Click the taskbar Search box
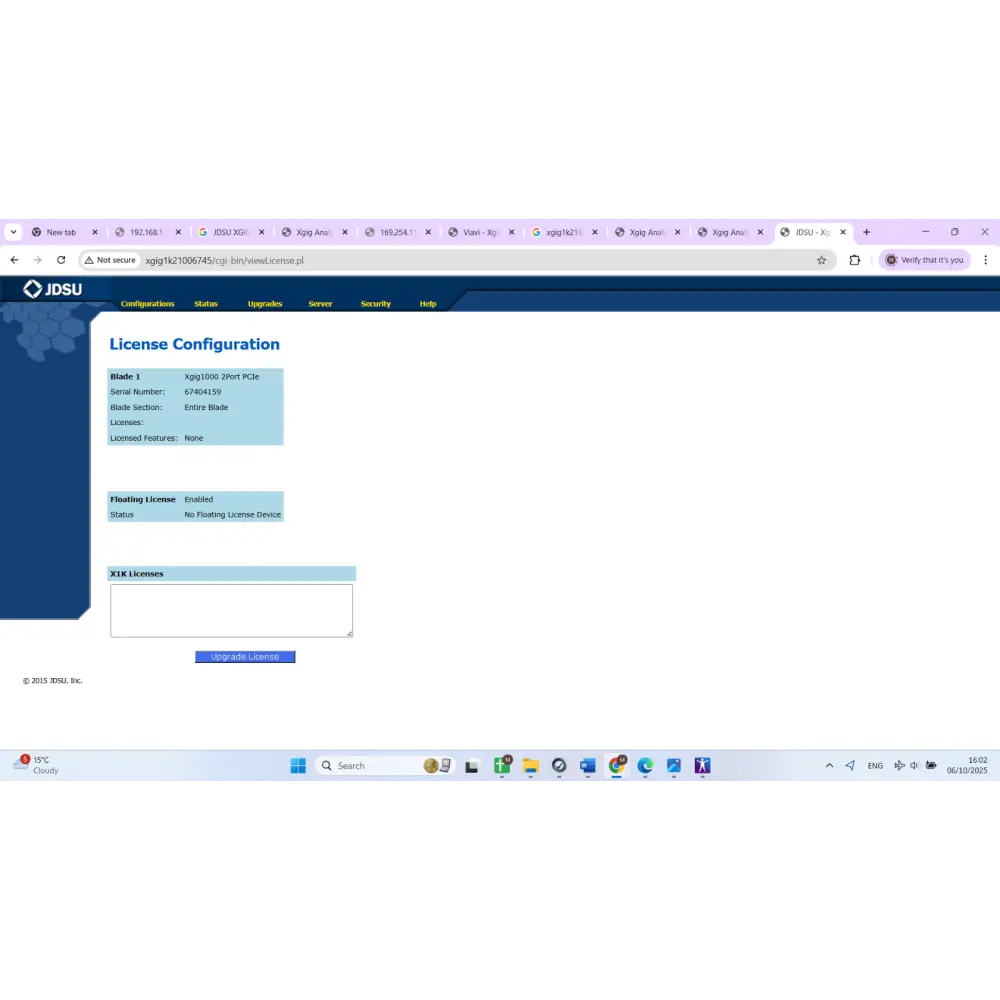Viewport: 1000px width, 1000px height. point(384,765)
